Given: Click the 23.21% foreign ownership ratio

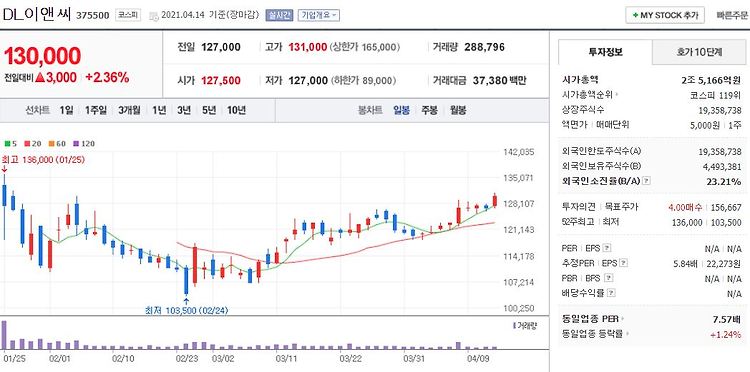Looking at the screenshot, I should [725, 181].
